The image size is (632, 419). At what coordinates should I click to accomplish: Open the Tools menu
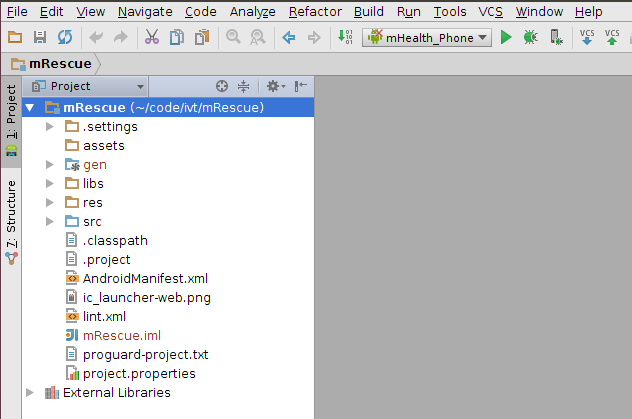(x=450, y=12)
